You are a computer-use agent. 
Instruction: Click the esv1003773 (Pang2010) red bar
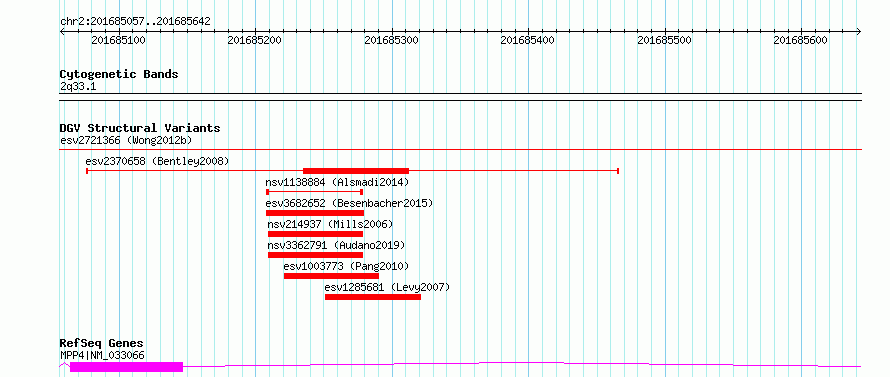331,276
